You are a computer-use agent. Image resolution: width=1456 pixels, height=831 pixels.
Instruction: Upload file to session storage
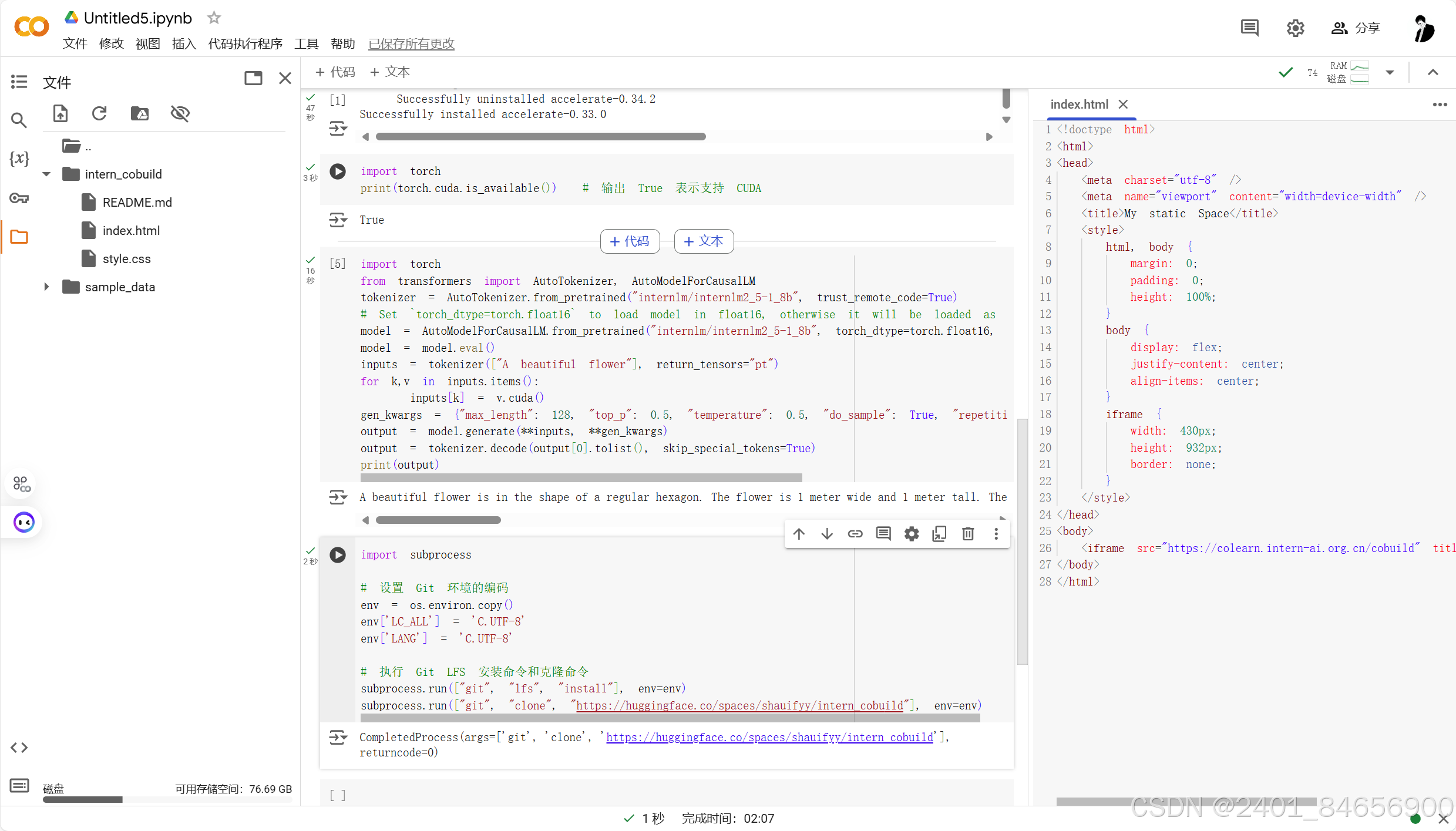coord(60,113)
